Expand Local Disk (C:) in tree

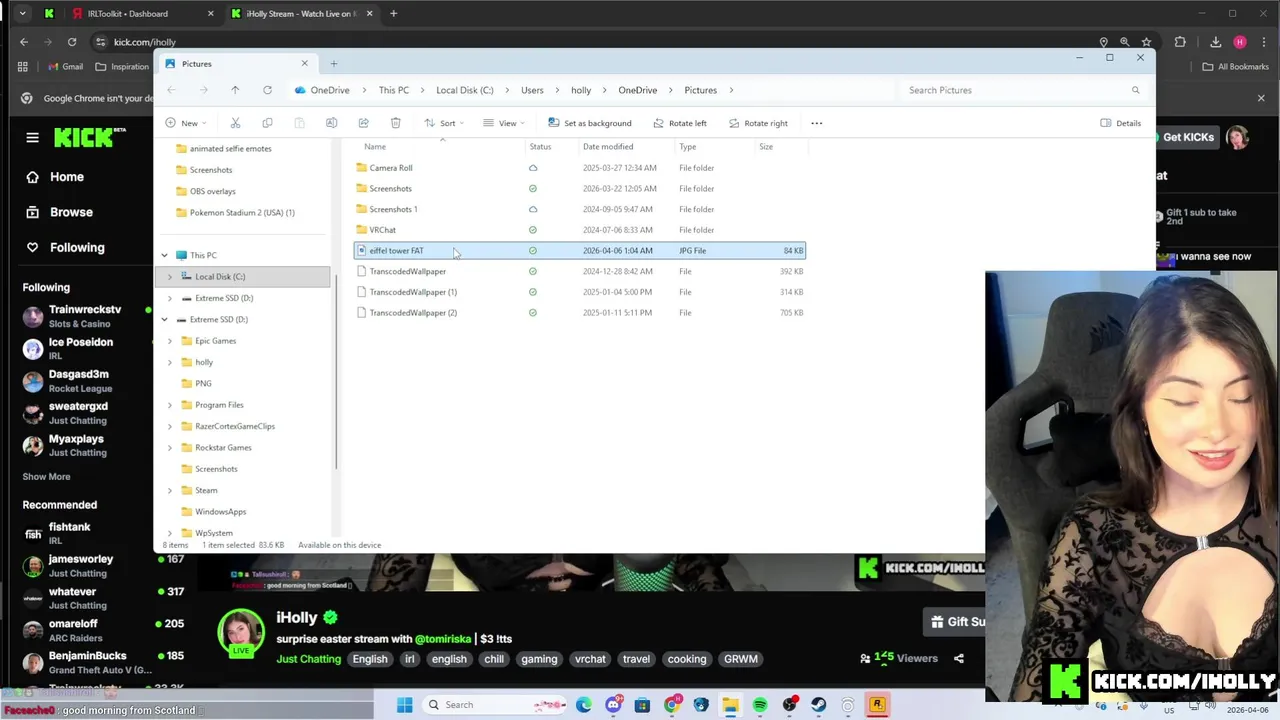(x=169, y=277)
